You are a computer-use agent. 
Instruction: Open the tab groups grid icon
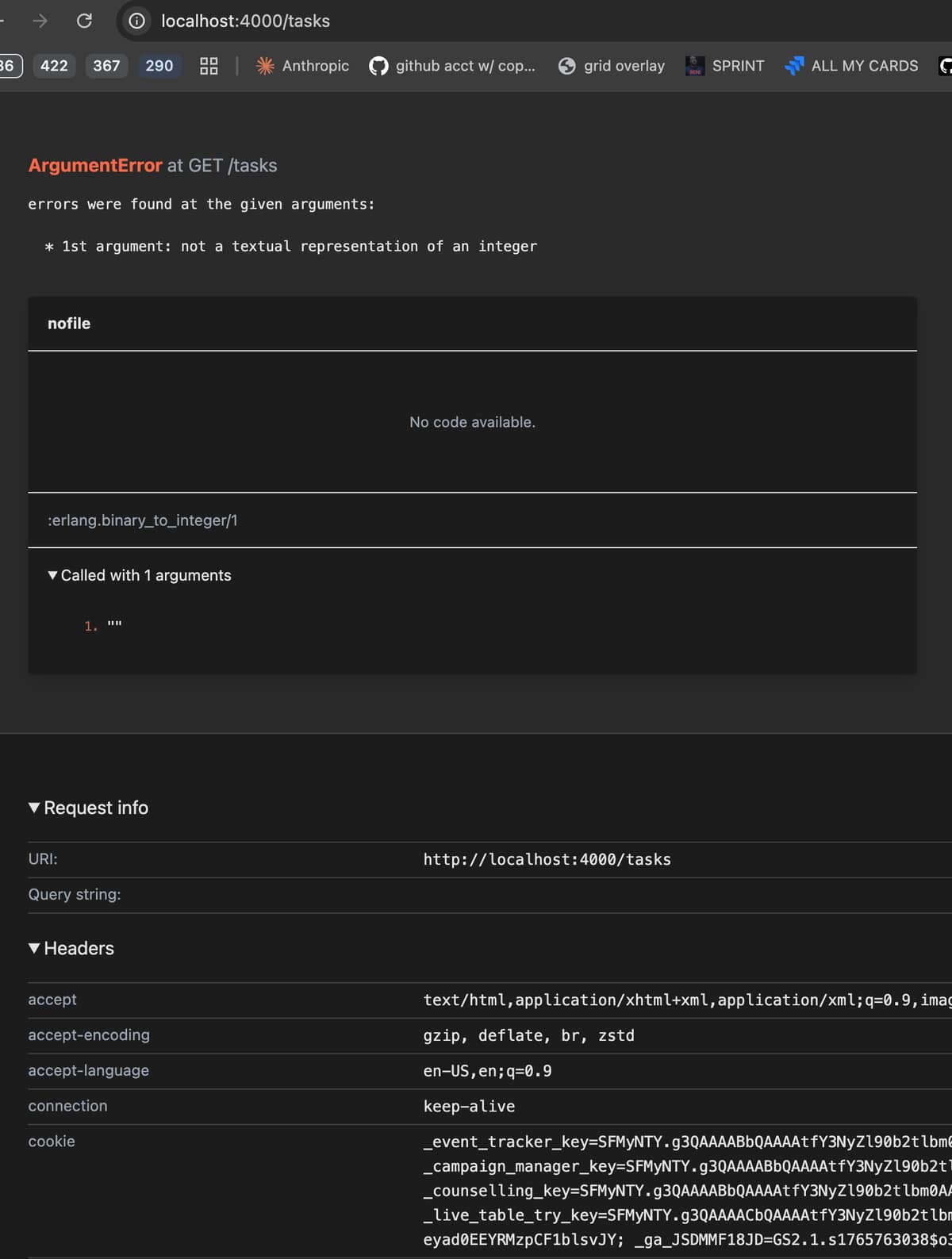tap(209, 66)
